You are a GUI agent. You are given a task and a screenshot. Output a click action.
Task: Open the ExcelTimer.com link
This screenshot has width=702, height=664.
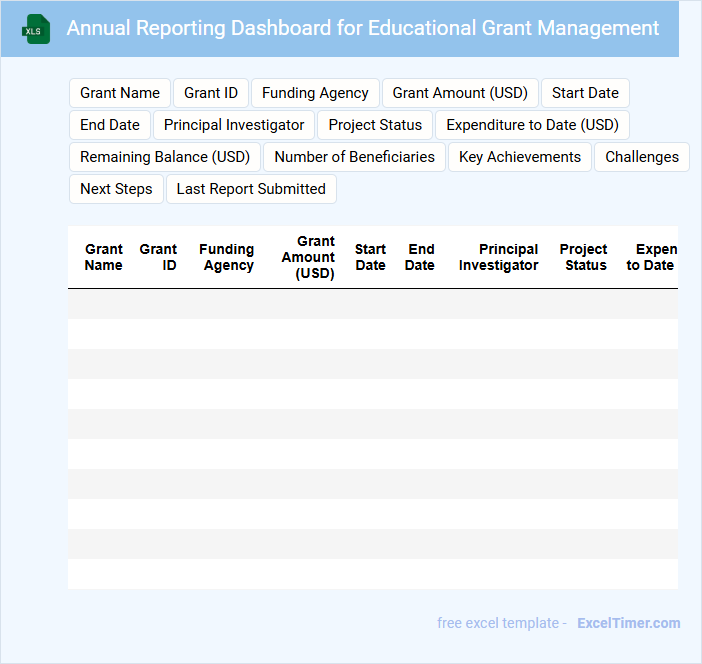628,623
